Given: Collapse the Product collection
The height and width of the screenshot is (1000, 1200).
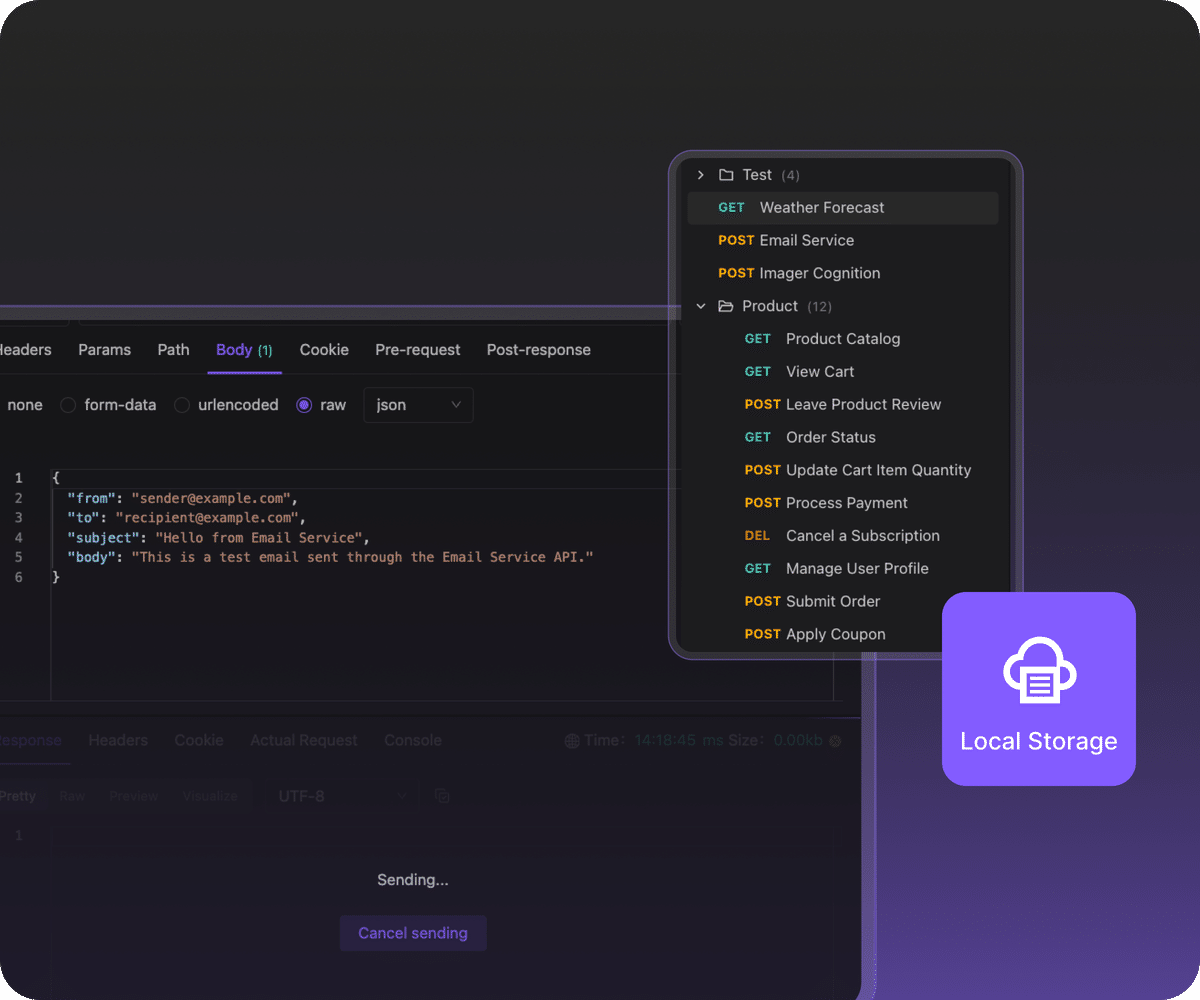Looking at the screenshot, I should click(700, 306).
